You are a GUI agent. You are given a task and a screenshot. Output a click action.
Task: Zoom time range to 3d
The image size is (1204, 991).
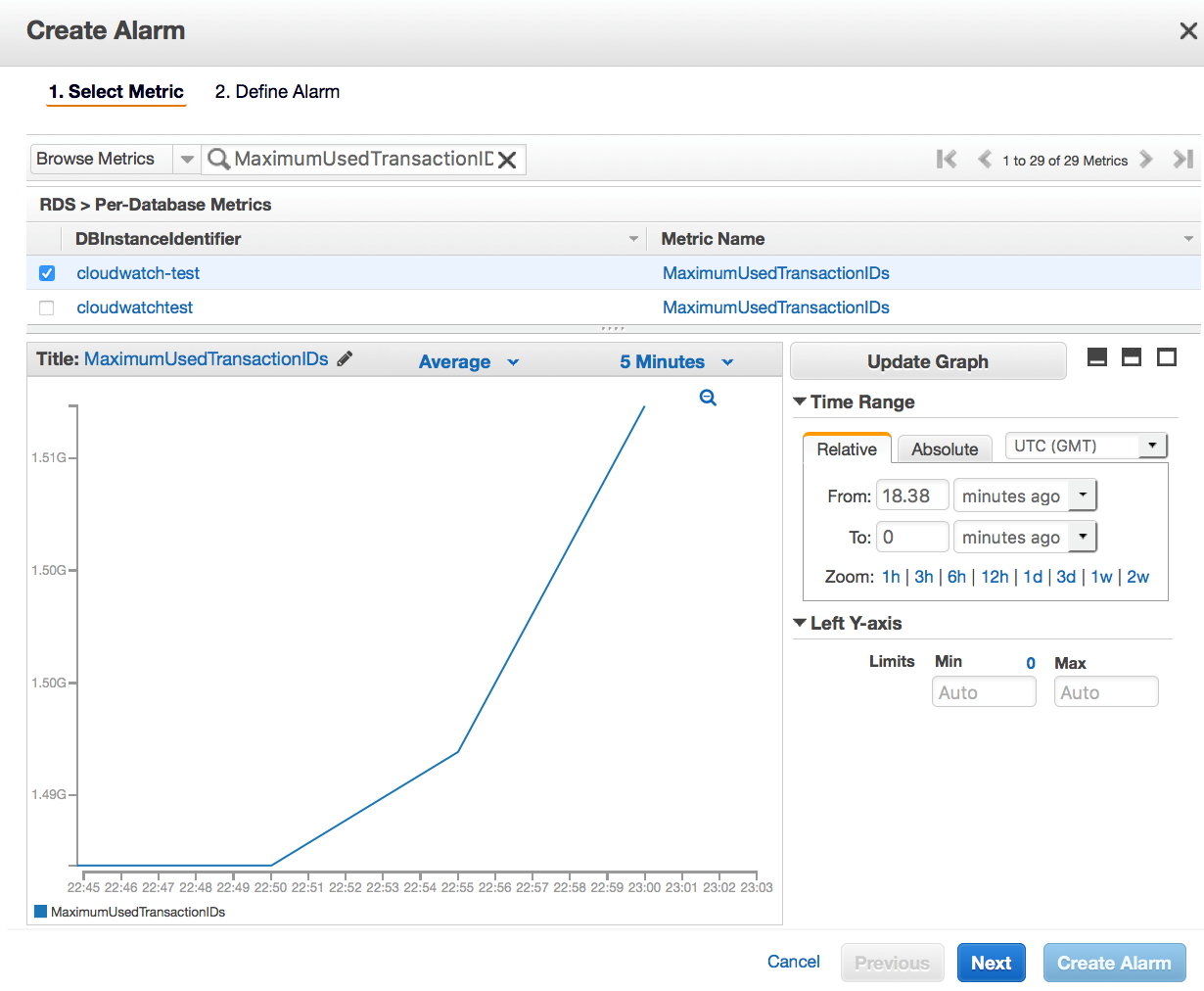tap(1066, 577)
